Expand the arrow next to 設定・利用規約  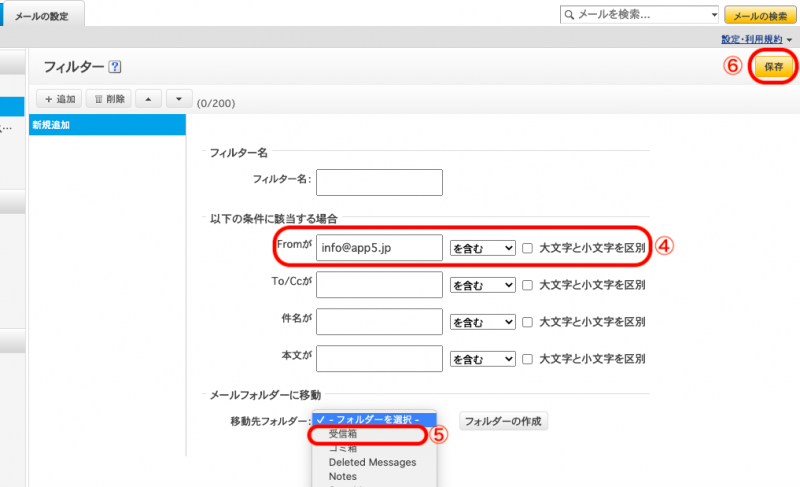[789, 40]
